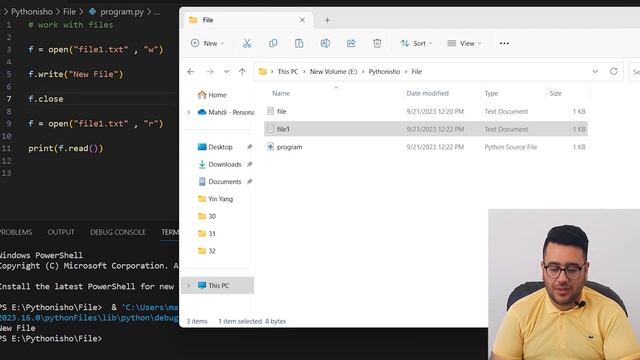Open the Yin Yang folder shortcut

216,199
